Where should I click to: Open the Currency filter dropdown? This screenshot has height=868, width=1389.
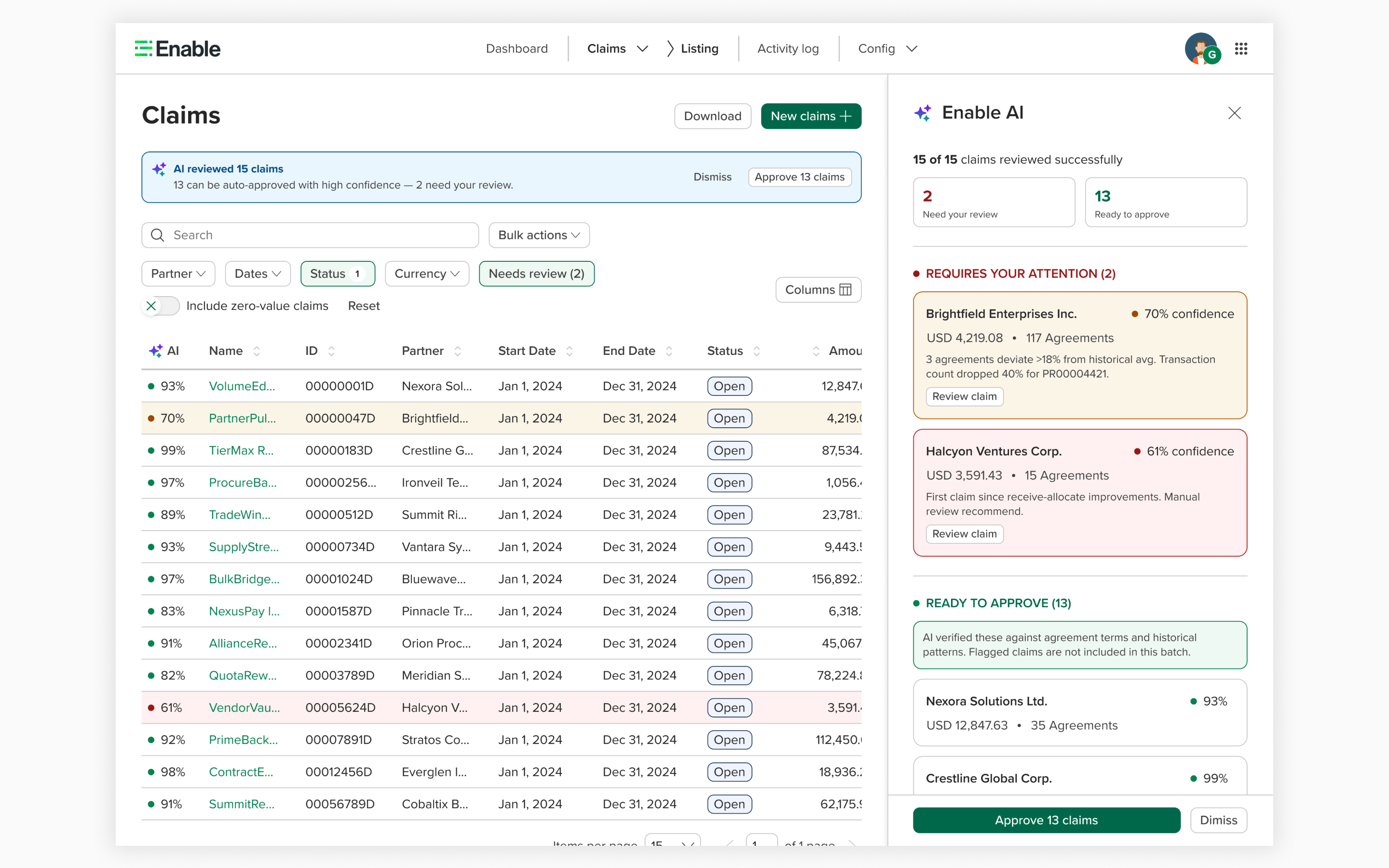426,274
